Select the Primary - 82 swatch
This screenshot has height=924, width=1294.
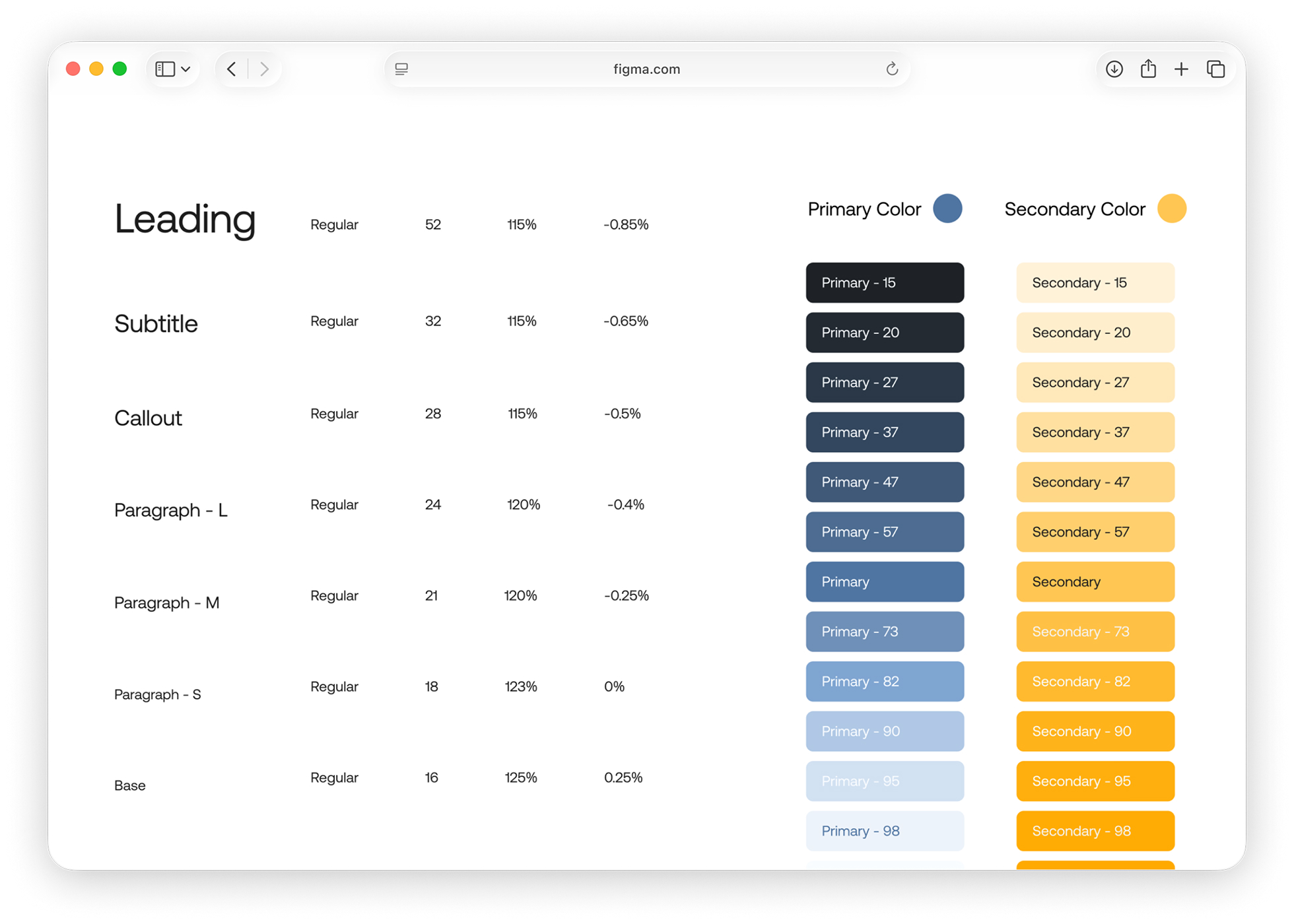[885, 681]
